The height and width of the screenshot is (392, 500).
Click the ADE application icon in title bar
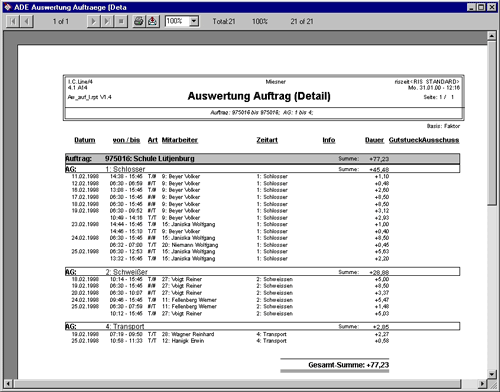[7, 7]
